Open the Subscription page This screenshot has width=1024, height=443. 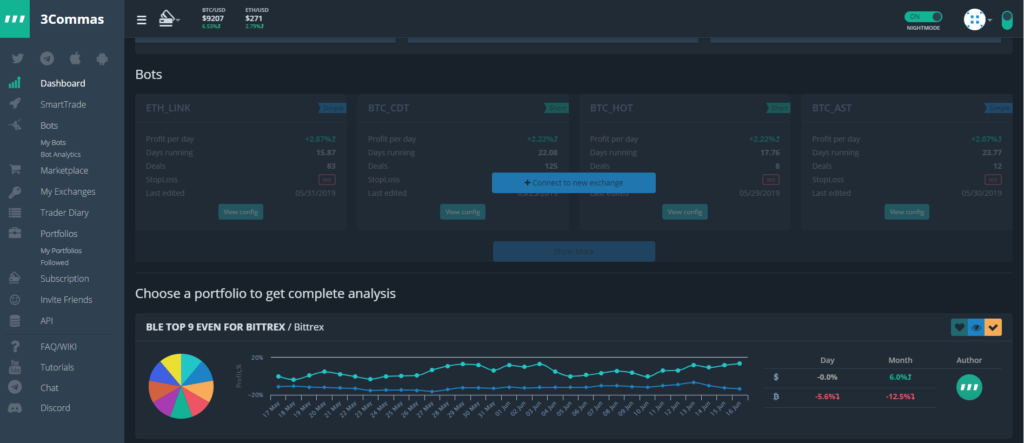(x=65, y=279)
